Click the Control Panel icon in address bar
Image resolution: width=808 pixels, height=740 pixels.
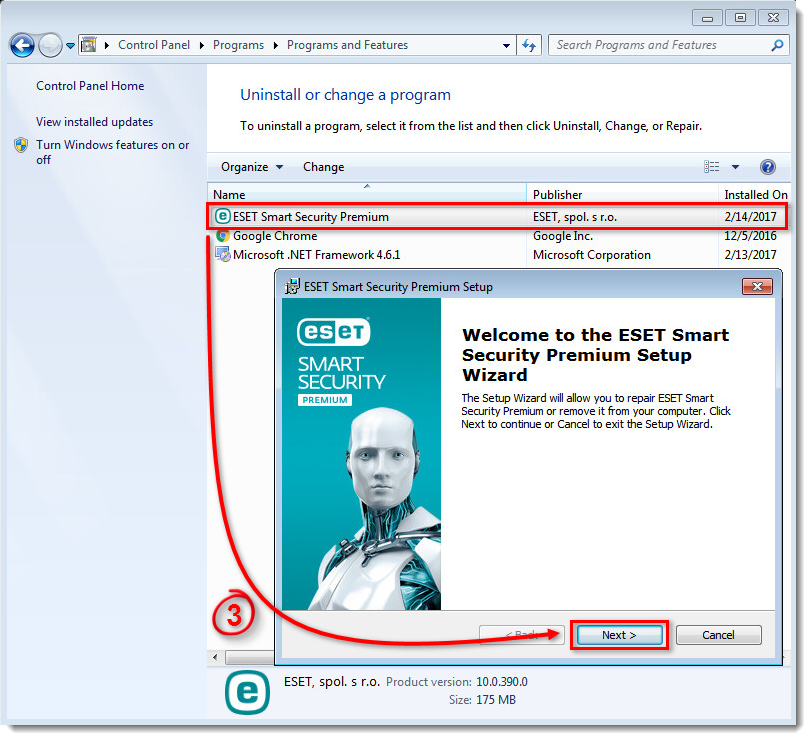[89, 45]
